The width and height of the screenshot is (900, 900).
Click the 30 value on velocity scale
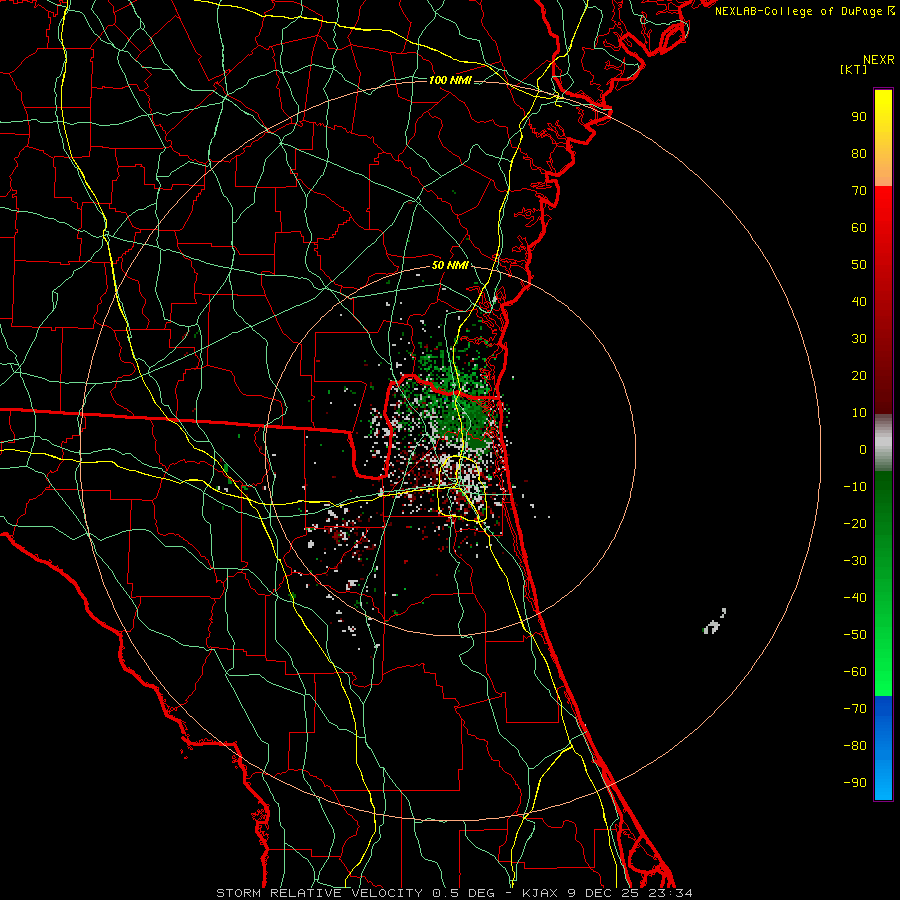859,339
